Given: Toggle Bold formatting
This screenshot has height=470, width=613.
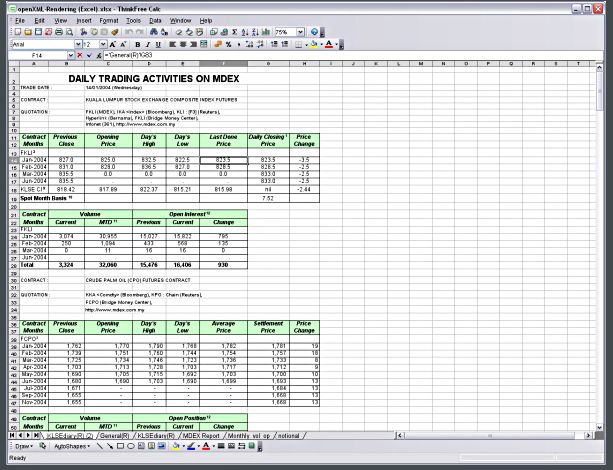Looking at the screenshot, I should [138, 45].
